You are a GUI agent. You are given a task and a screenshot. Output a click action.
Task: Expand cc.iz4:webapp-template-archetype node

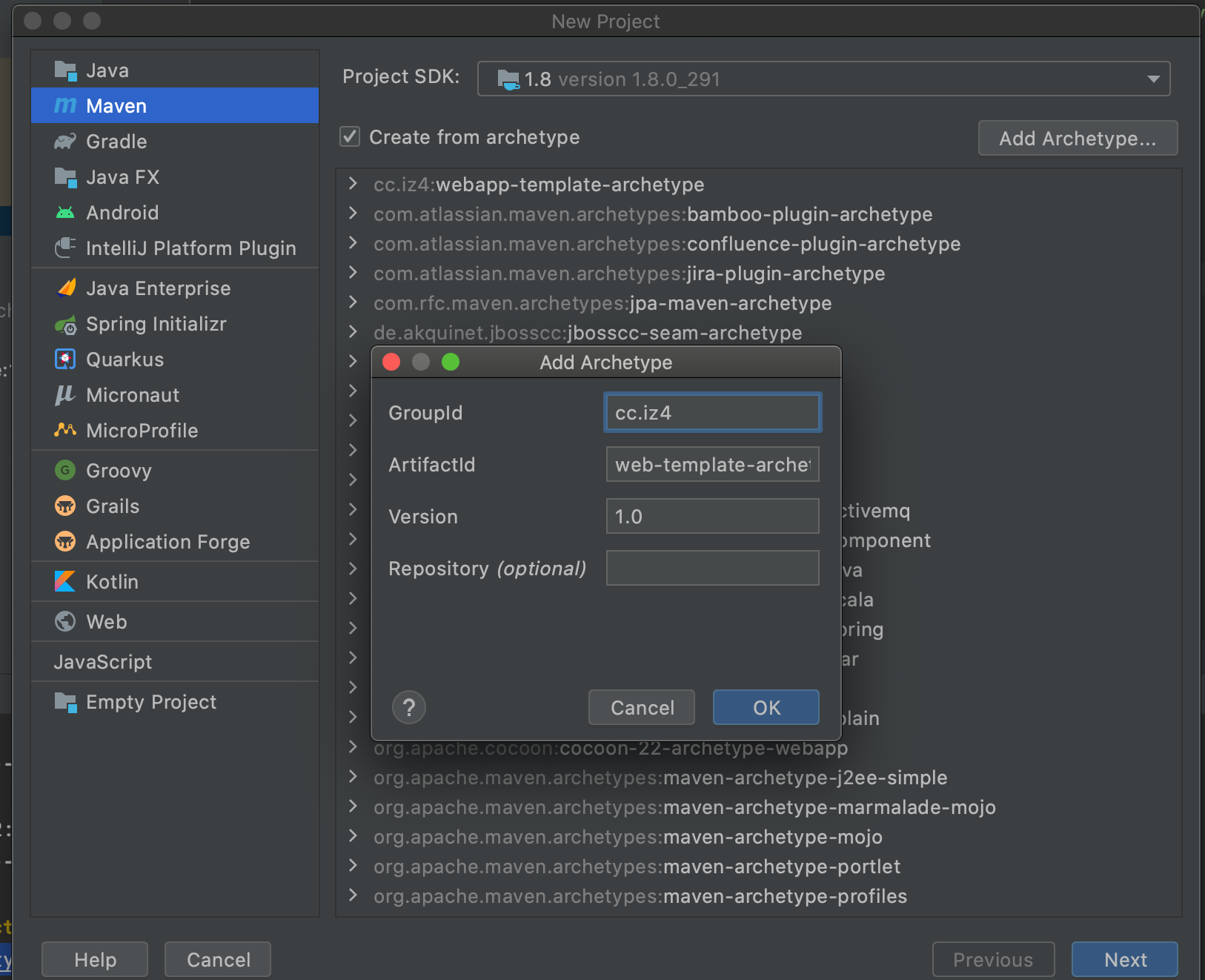click(353, 184)
